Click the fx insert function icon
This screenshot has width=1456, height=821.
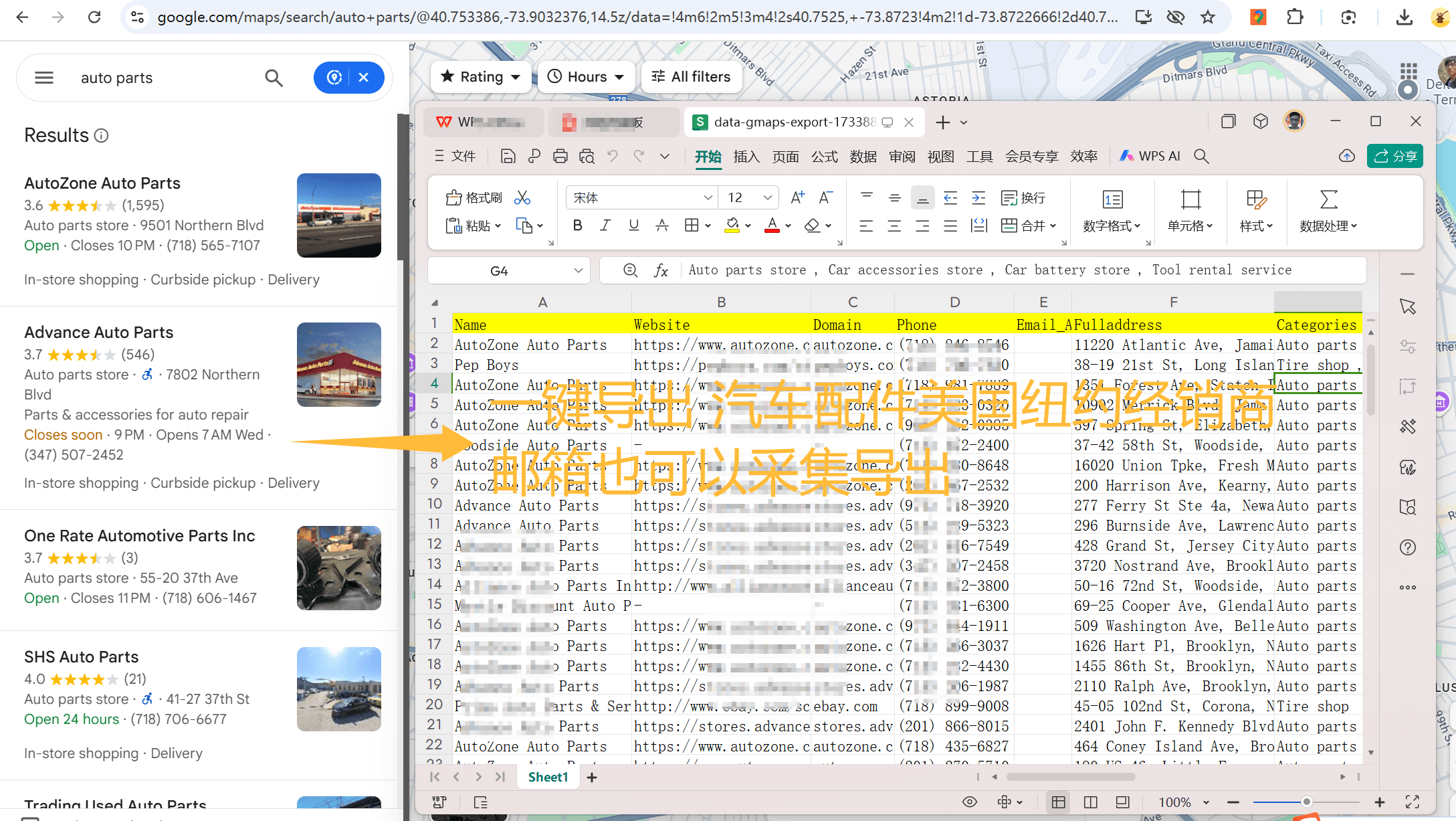point(661,270)
